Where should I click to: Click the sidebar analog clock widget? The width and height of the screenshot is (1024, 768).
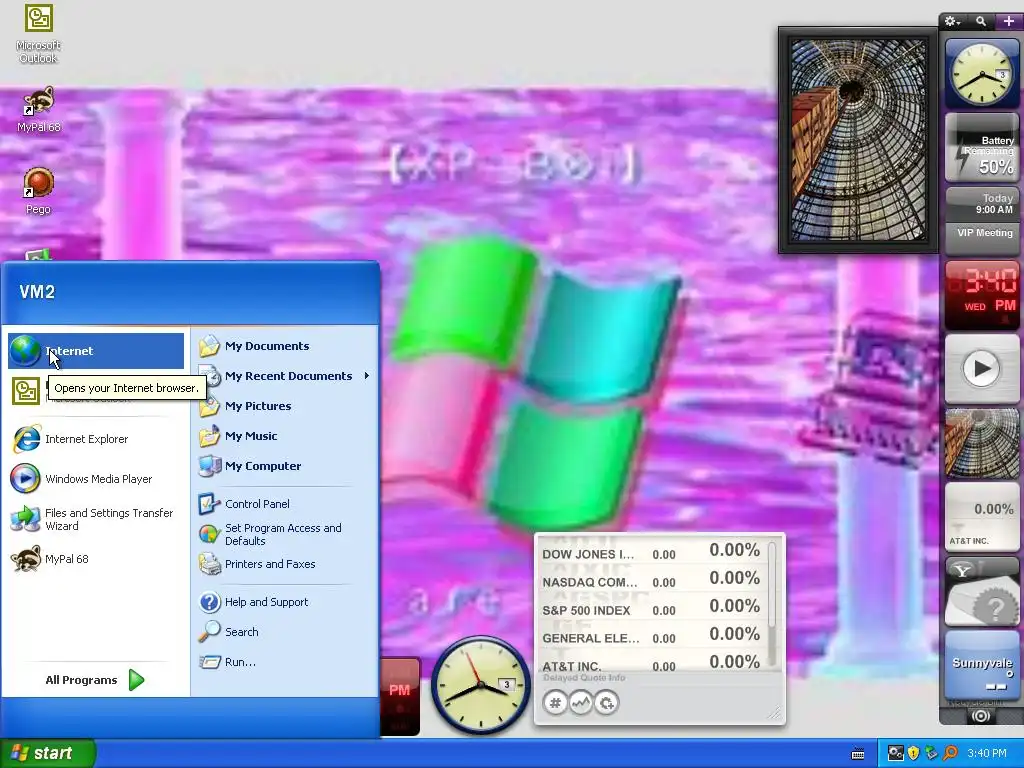pos(982,73)
